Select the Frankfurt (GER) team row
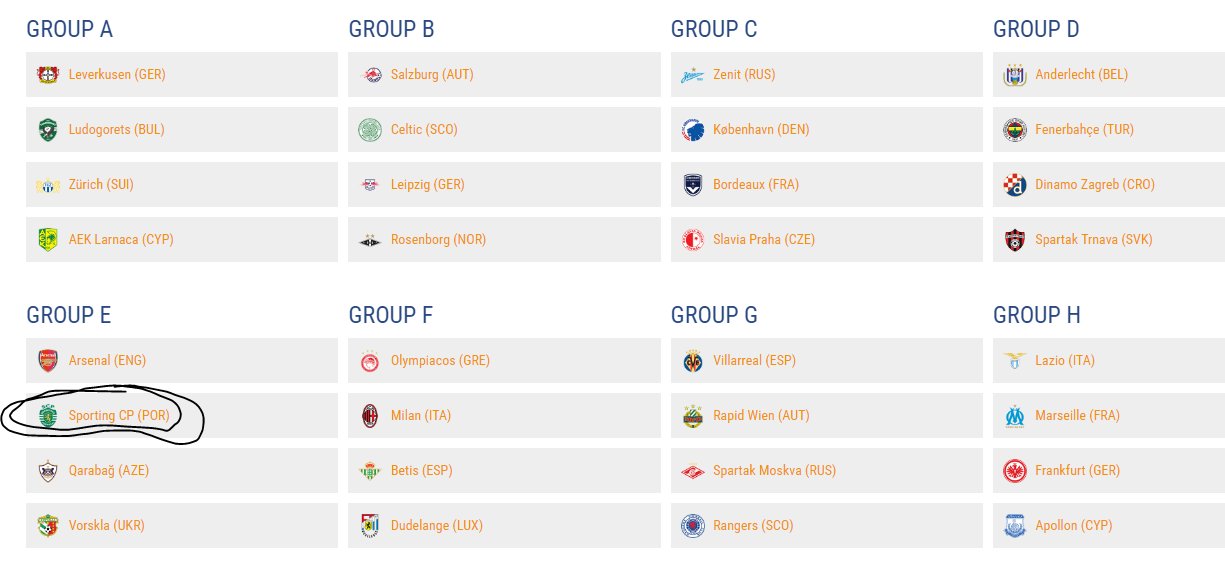Image resolution: width=1225 pixels, height=571 pixels. [1109, 471]
